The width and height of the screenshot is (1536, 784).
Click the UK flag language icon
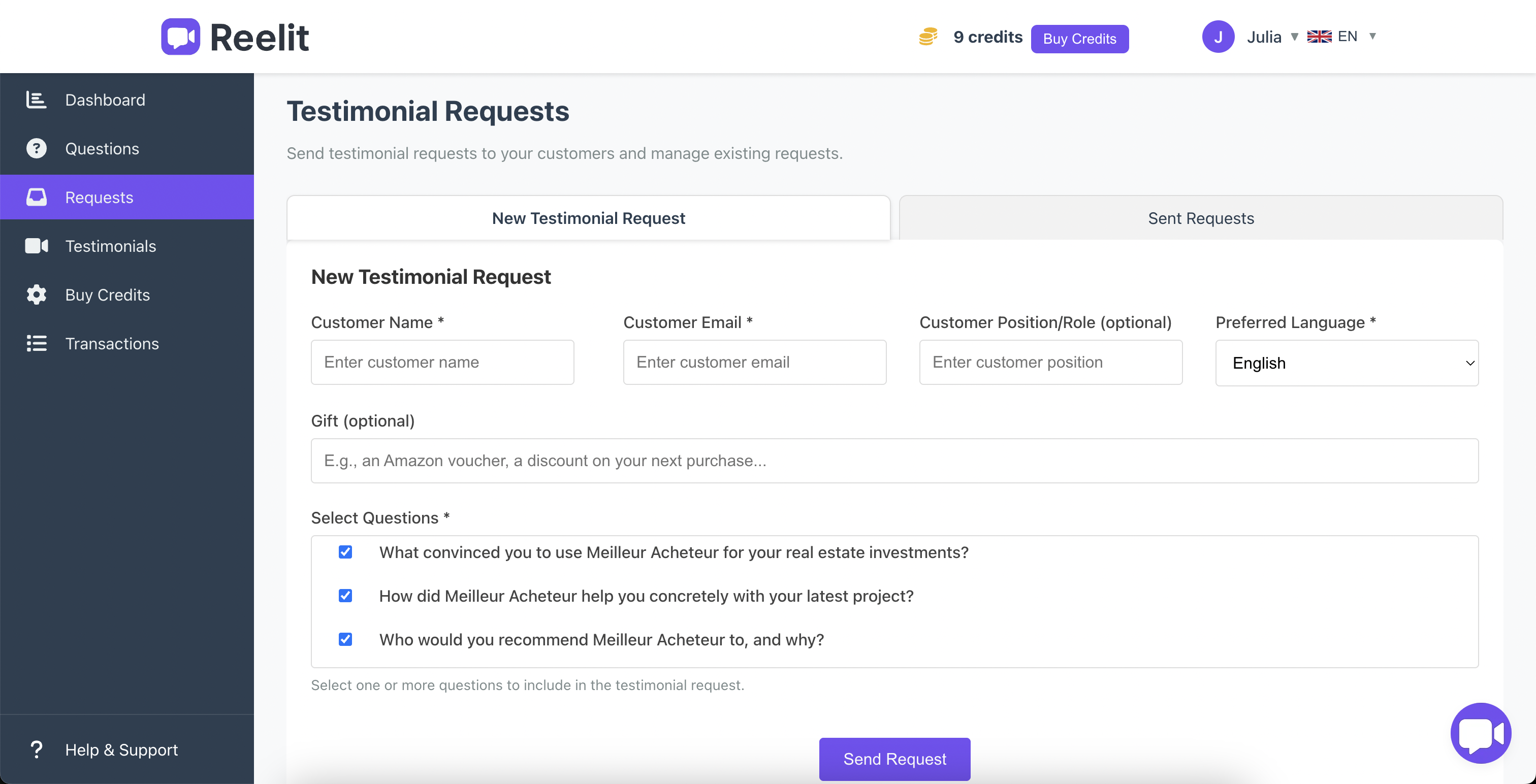point(1319,37)
